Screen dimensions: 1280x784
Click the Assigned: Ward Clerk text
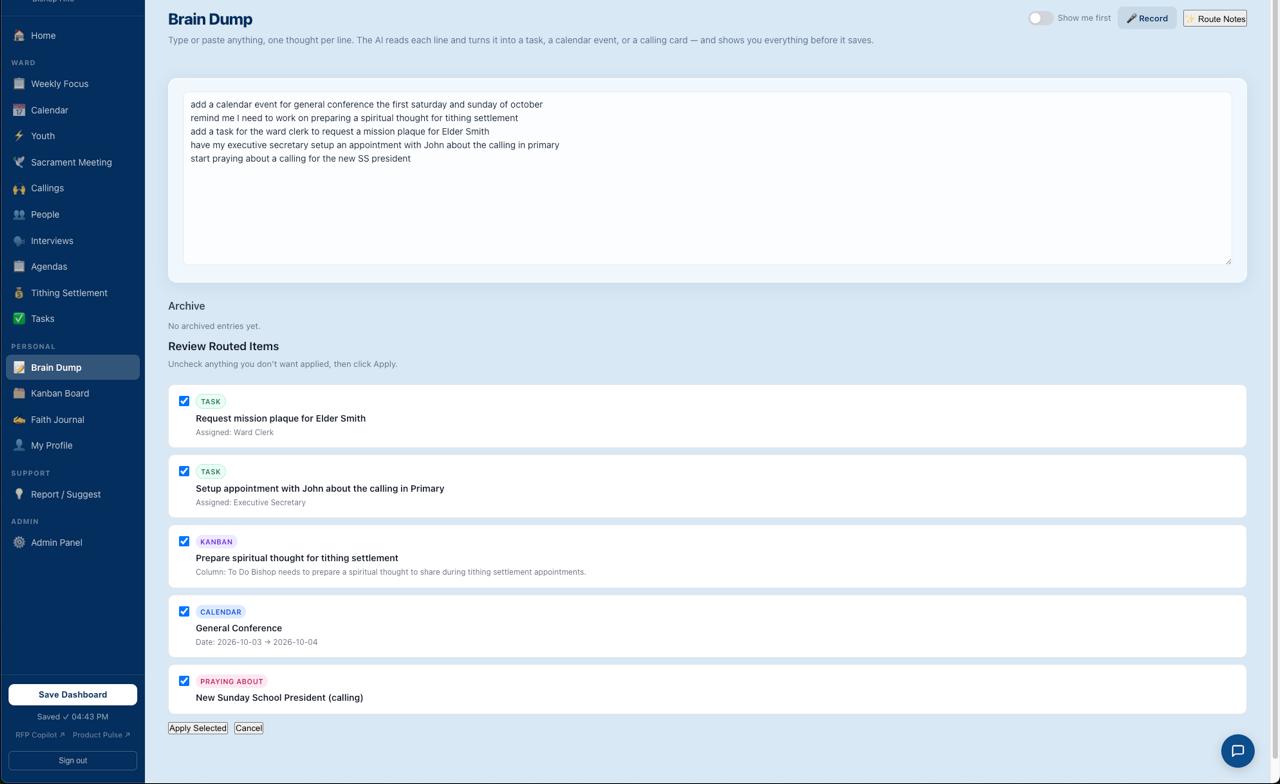click(x=235, y=433)
